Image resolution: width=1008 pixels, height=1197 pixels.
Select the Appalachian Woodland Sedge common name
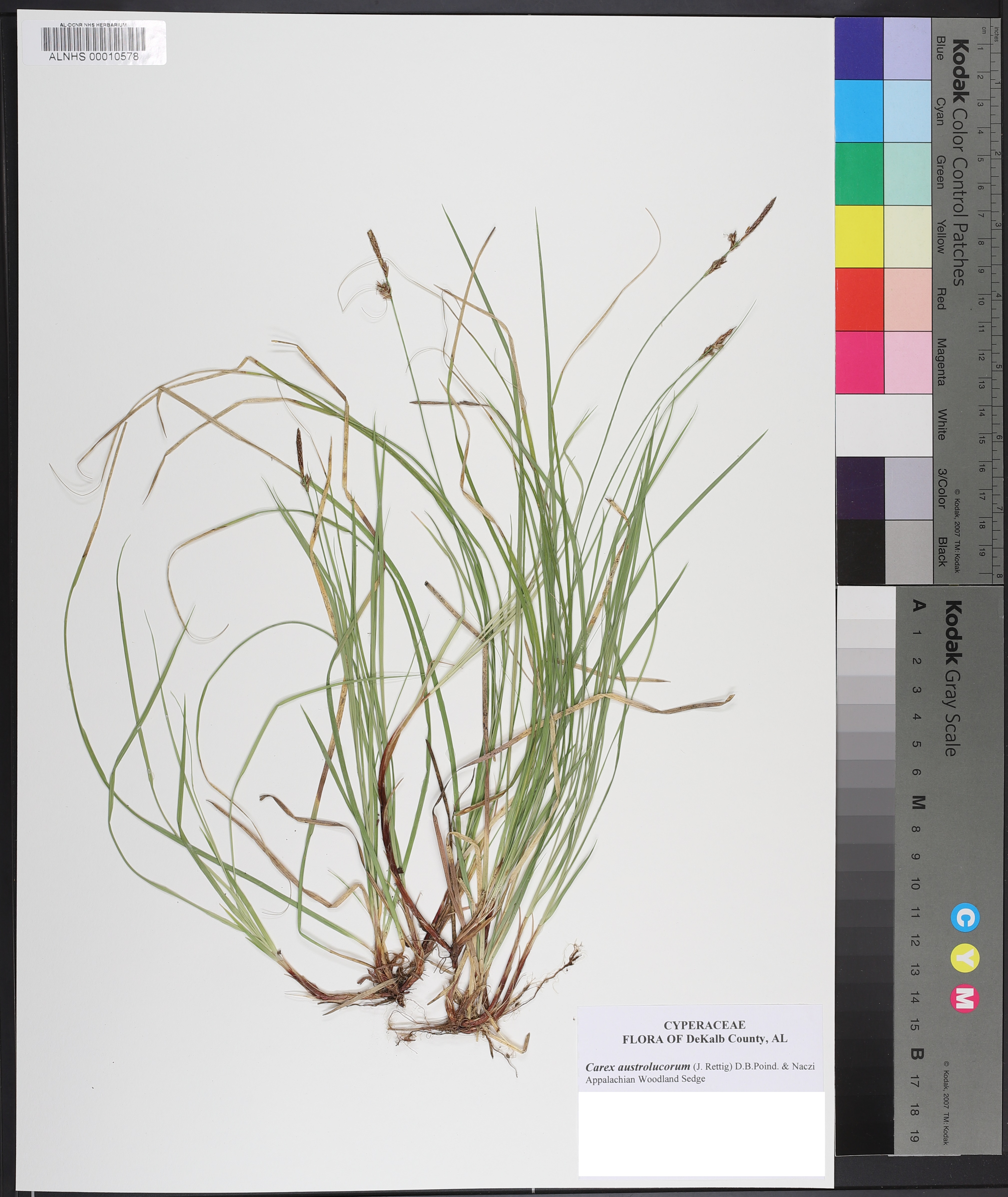[x=645, y=1079]
